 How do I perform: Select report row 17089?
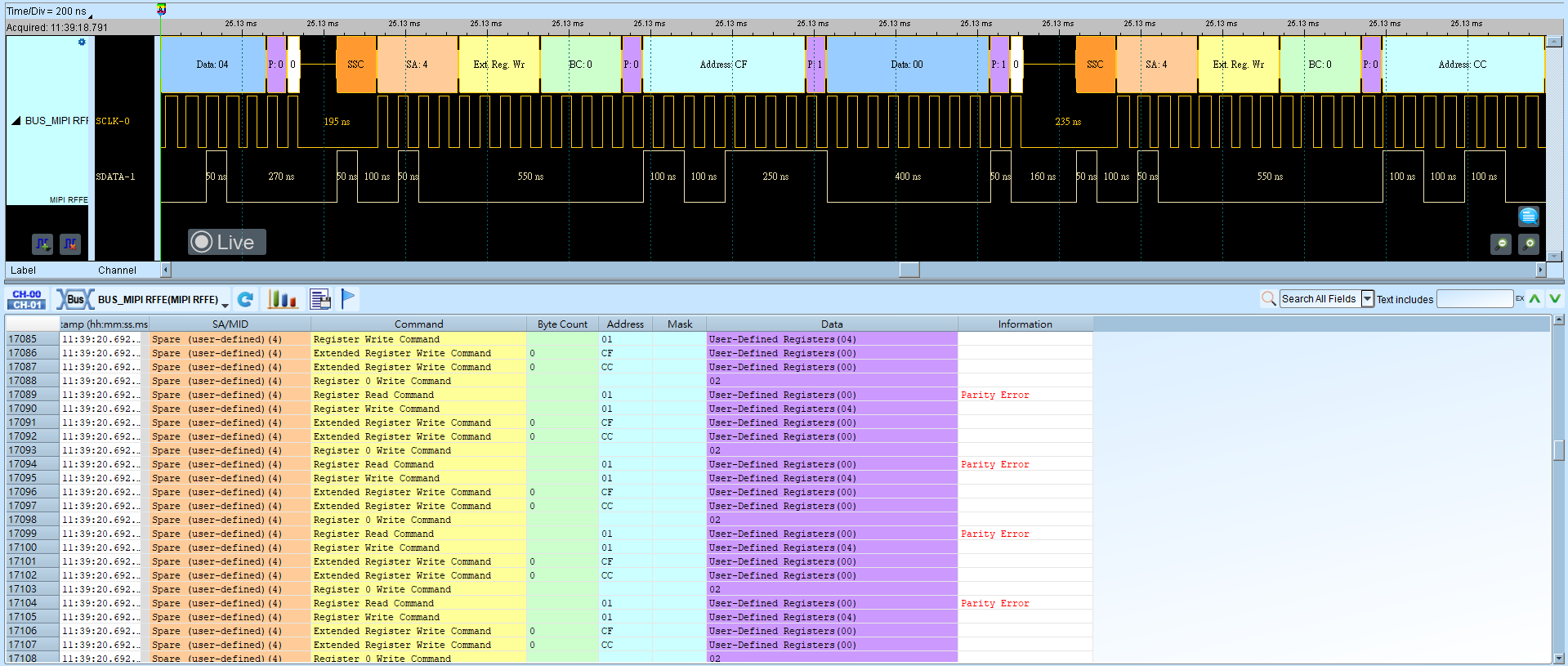pyautogui.click(x=549, y=395)
